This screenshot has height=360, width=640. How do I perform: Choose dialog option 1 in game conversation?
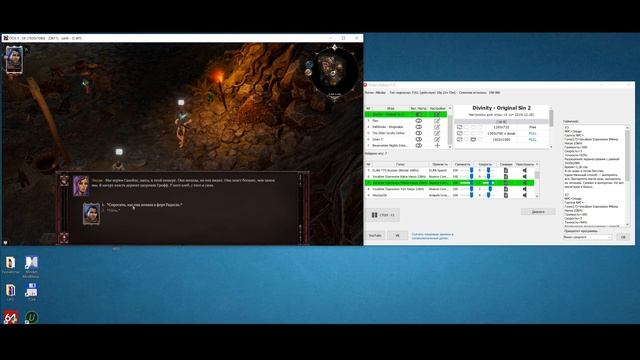tap(142, 205)
